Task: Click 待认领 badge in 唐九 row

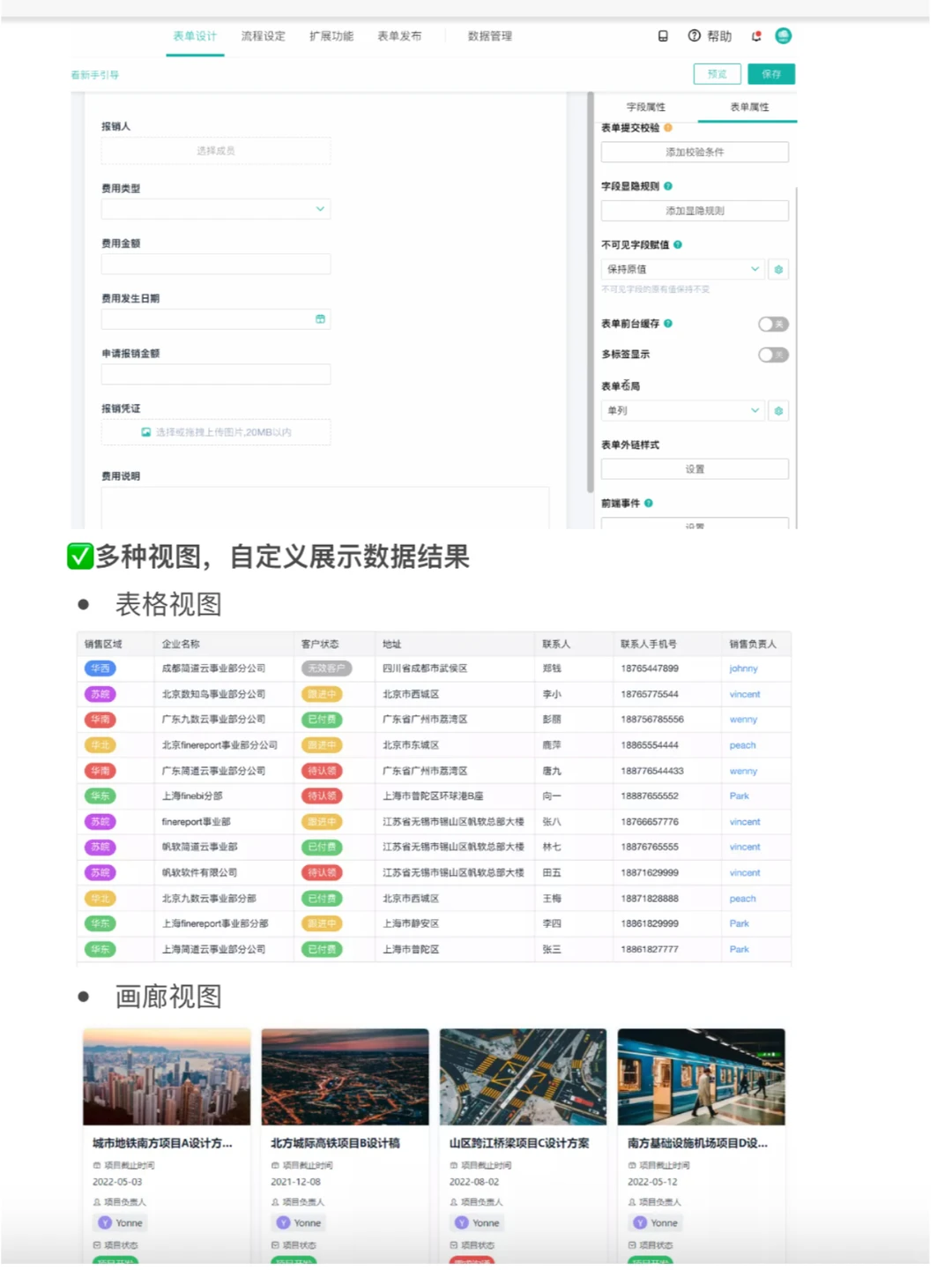Action: tap(322, 771)
